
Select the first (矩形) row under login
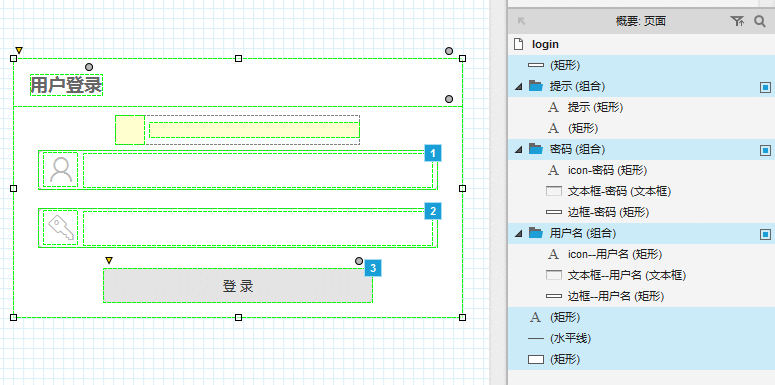(641, 65)
